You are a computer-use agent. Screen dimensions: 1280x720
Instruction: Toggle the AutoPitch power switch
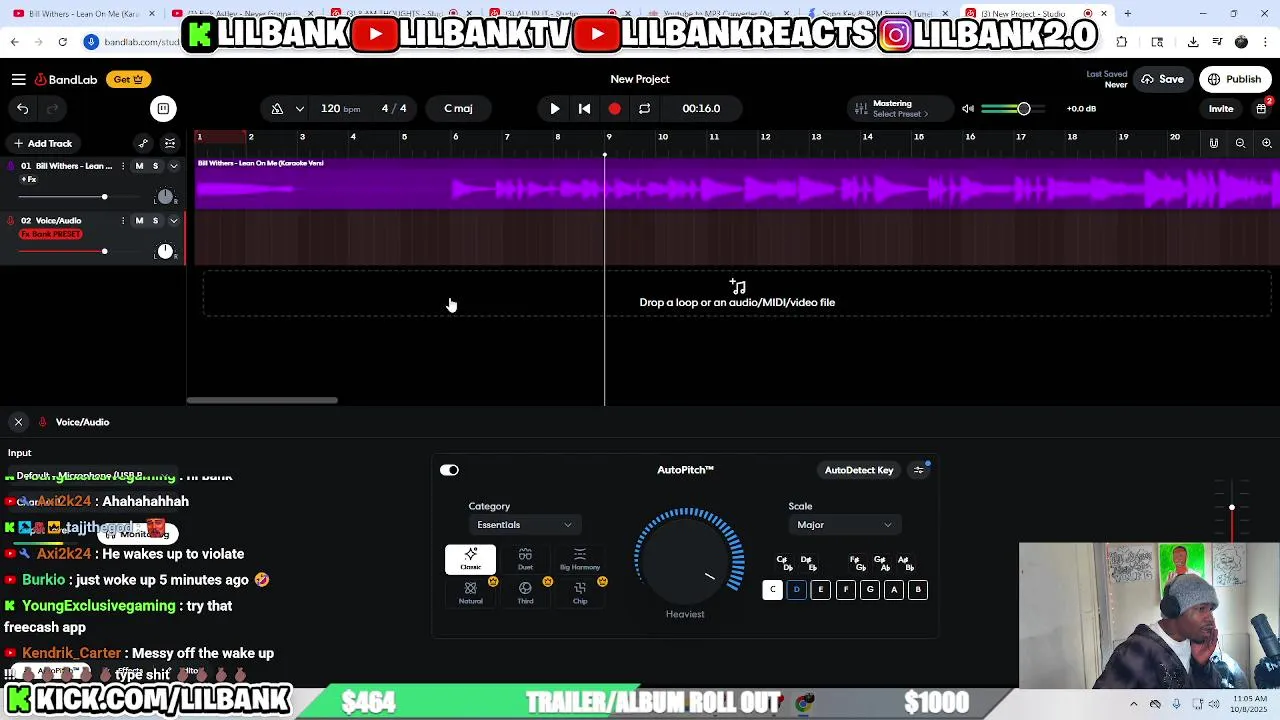coord(449,470)
